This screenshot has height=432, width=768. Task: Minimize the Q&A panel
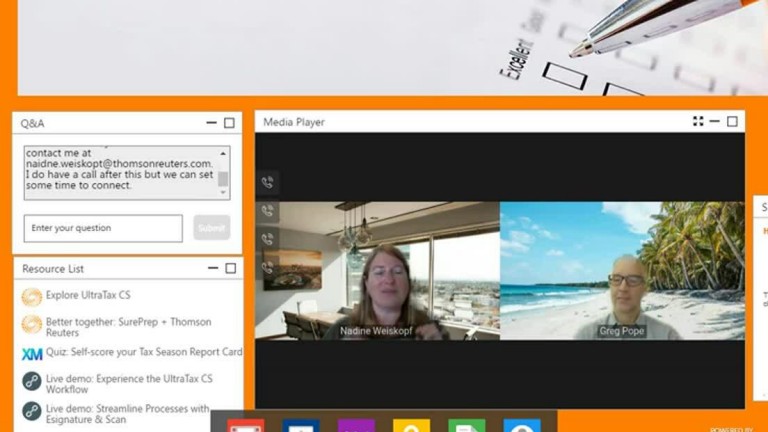[211, 123]
